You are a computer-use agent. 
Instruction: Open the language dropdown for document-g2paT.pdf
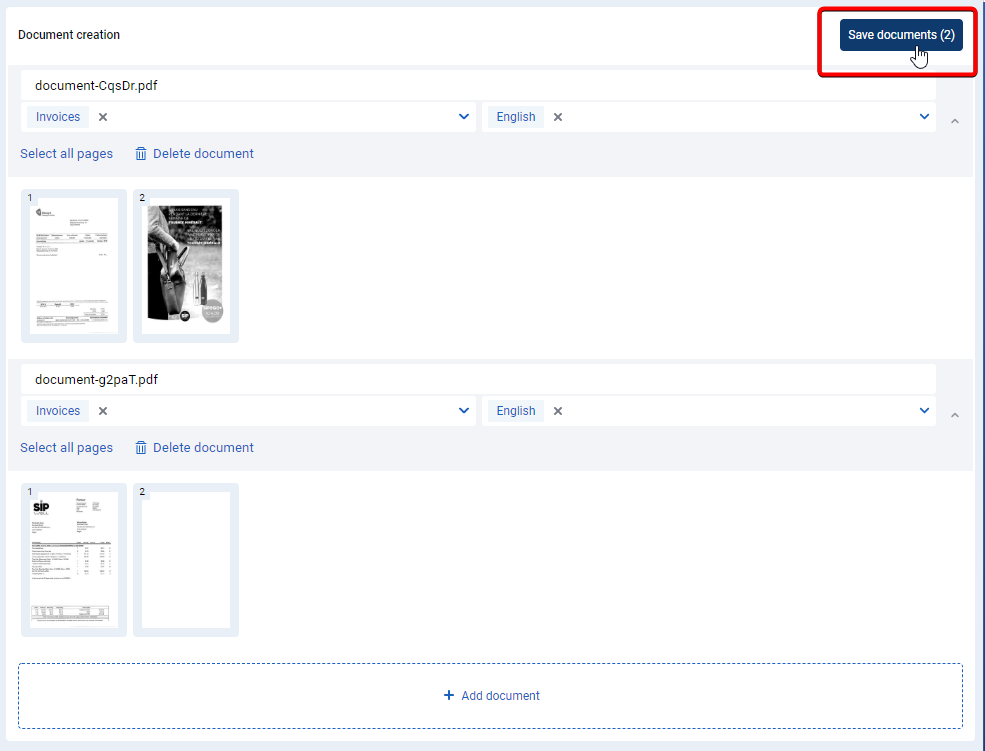click(924, 411)
